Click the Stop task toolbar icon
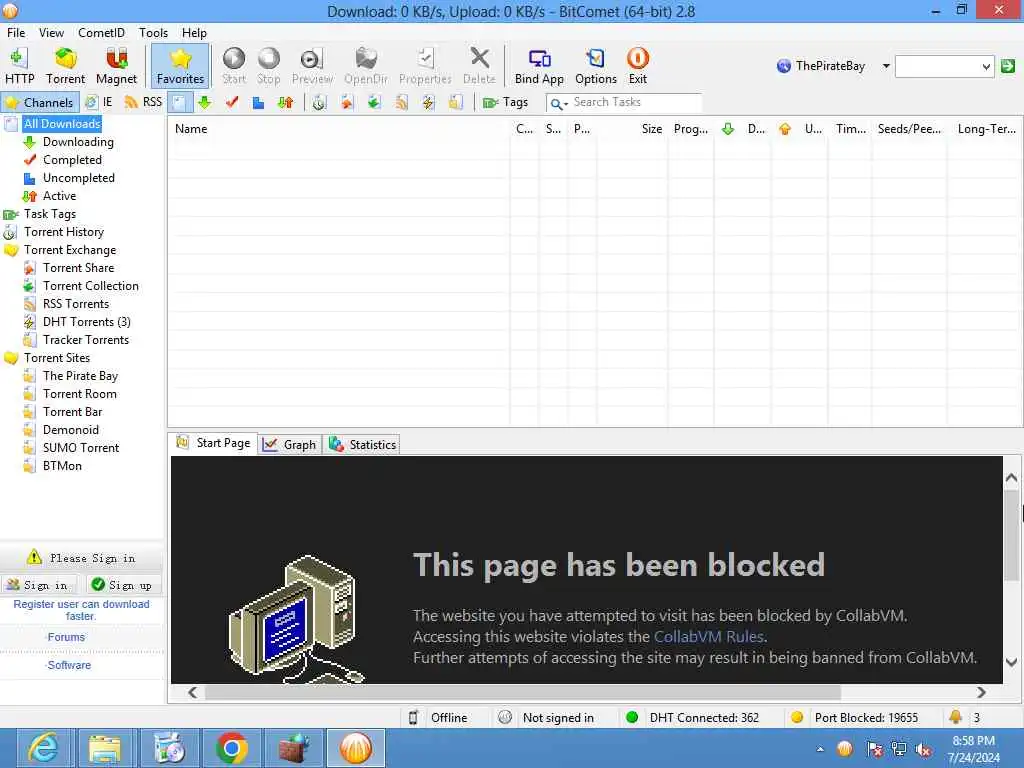 (268, 66)
